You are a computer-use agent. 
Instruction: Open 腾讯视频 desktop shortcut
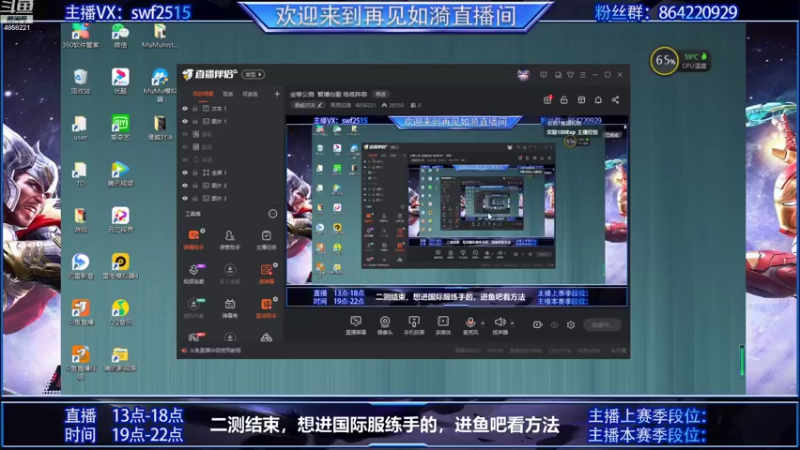(120, 174)
